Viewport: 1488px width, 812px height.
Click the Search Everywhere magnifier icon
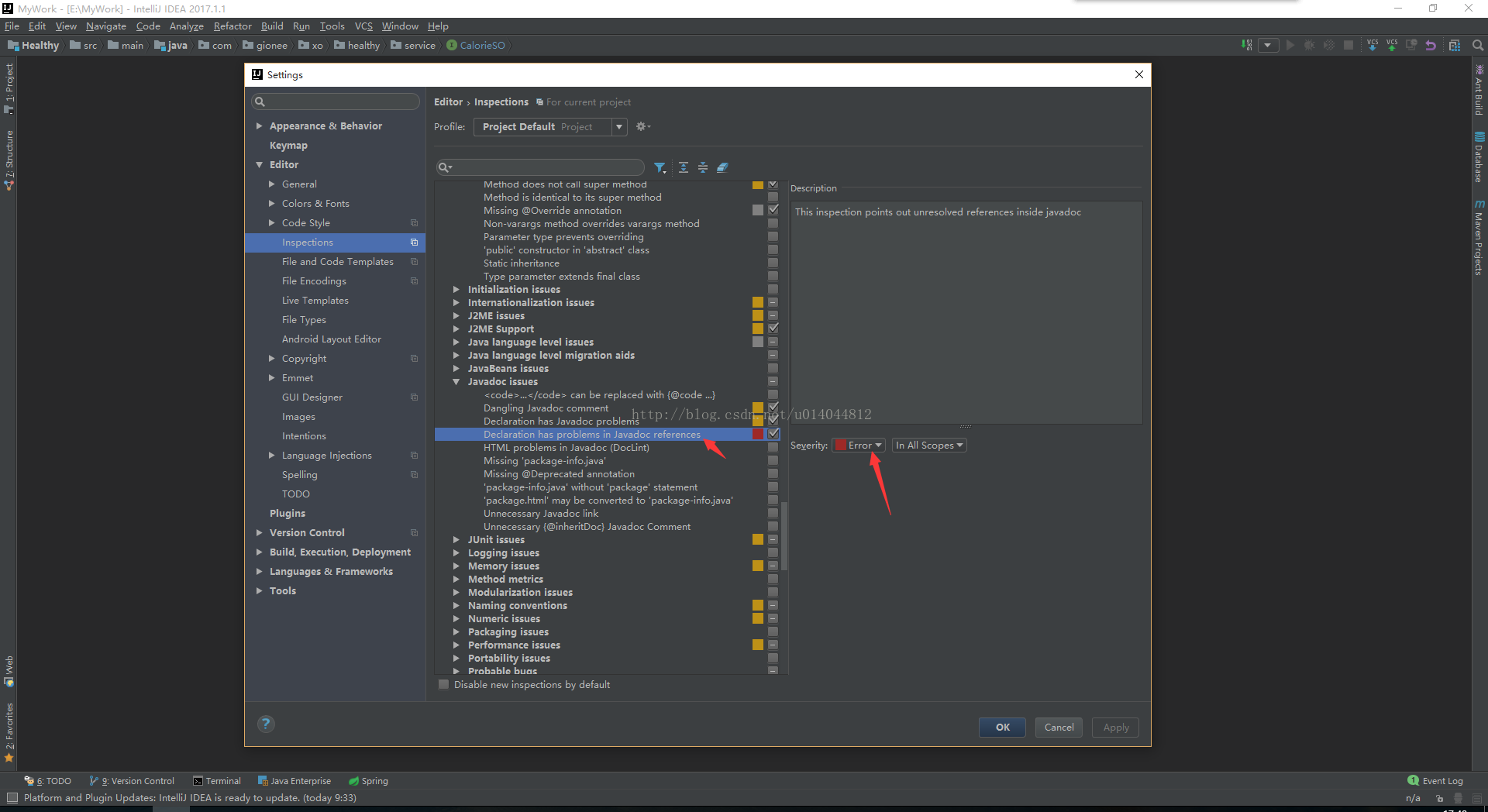(x=1478, y=45)
